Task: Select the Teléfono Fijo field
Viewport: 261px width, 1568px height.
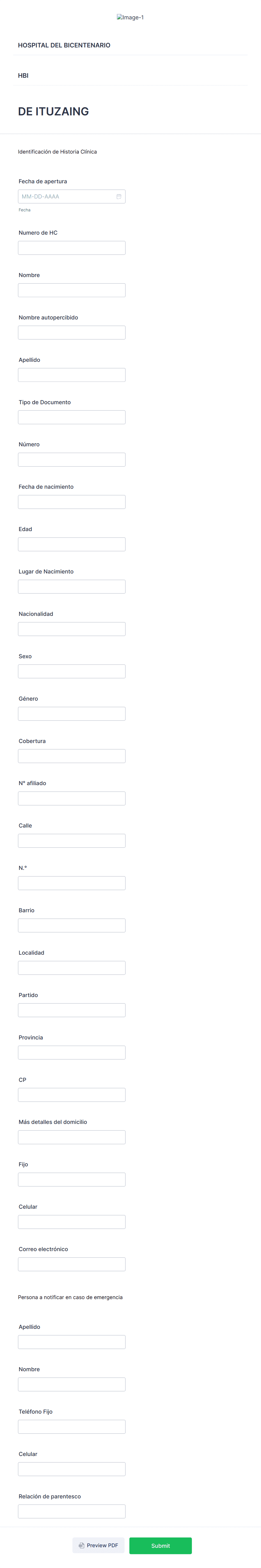Action: 72,1427
